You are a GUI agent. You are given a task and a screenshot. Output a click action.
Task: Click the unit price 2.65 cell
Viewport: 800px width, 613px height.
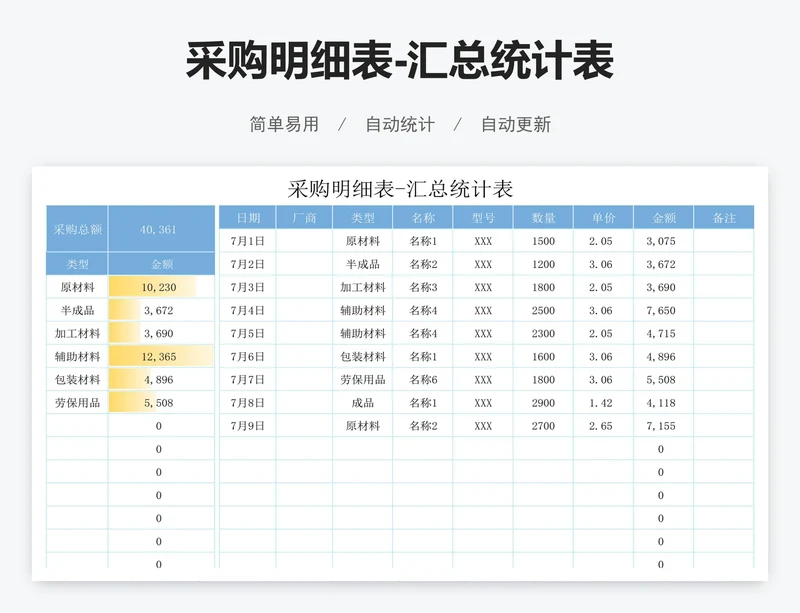pos(604,425)
